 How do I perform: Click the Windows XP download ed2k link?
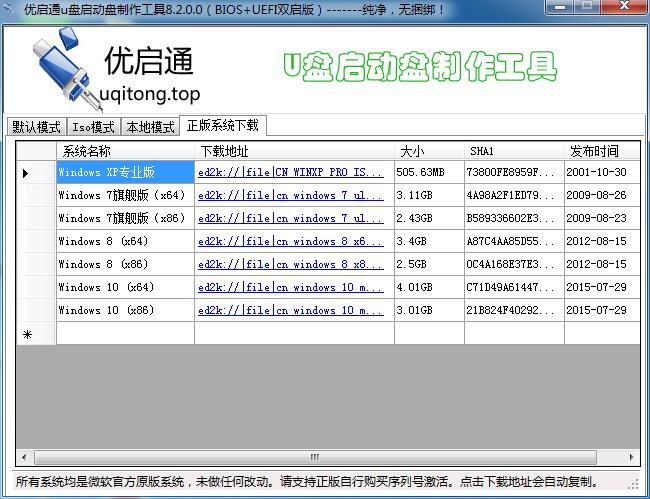(290, 172)
